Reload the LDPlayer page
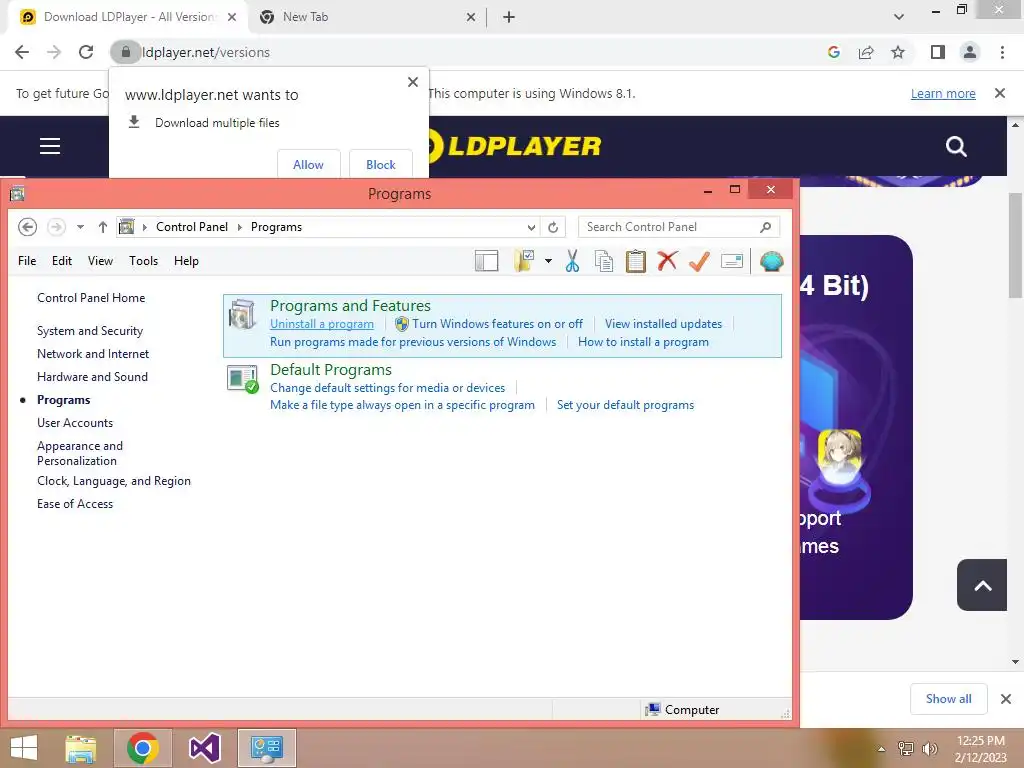1024x768 pixels. [x=86, y=52]
